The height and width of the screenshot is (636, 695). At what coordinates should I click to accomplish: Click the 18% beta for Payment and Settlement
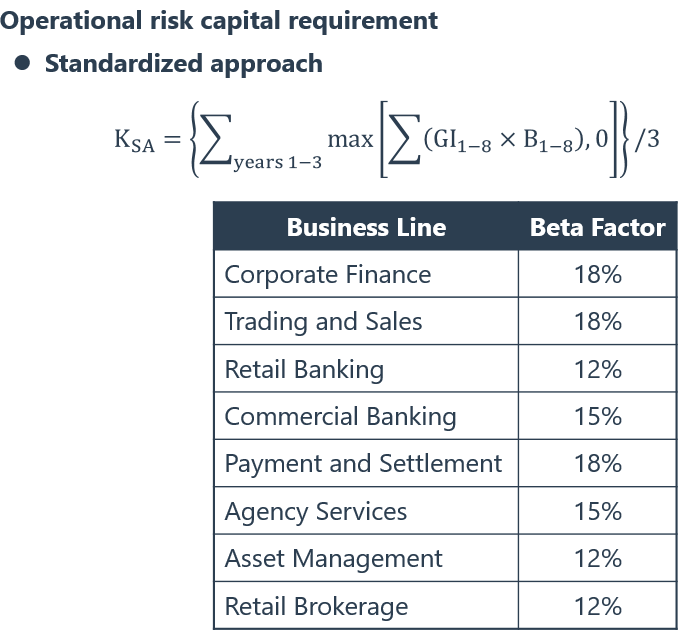coord(598,464)
